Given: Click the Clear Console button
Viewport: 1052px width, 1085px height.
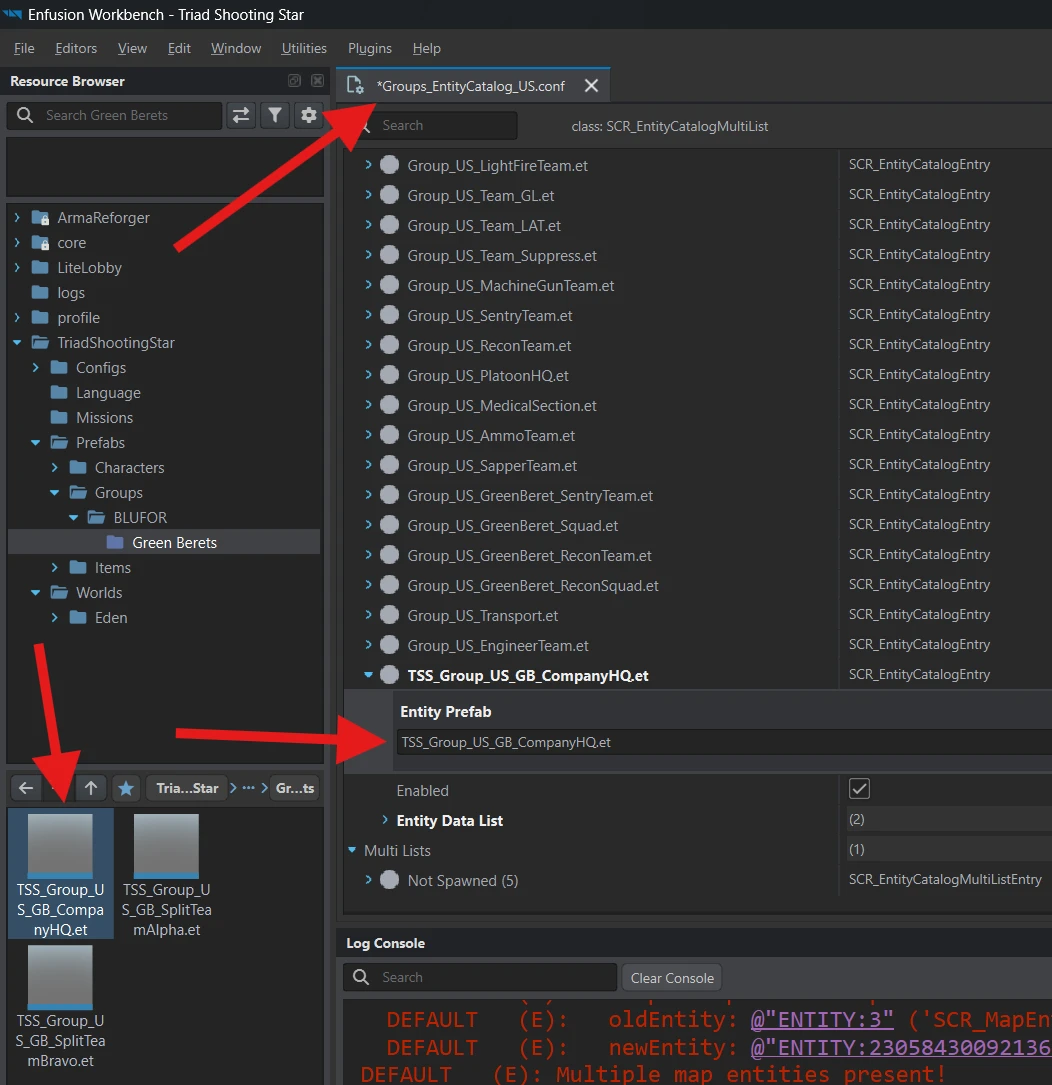Looking at the screenshot, I should pyautogui.click(x=672, y=978).
